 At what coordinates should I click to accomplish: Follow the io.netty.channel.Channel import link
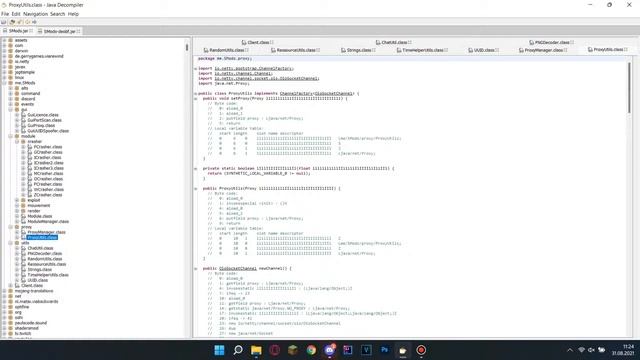tap(243, 73)
